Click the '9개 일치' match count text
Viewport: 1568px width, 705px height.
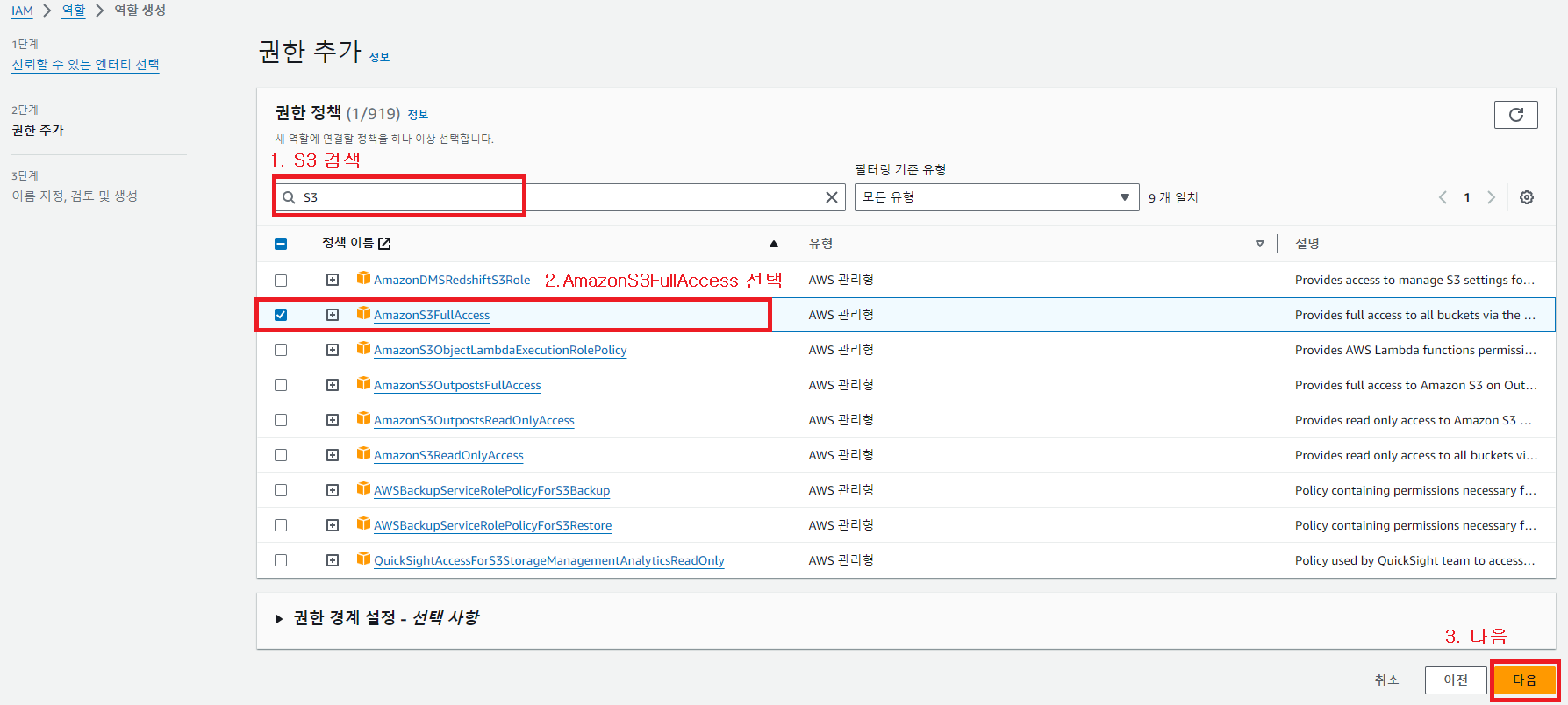point(1173,197)
